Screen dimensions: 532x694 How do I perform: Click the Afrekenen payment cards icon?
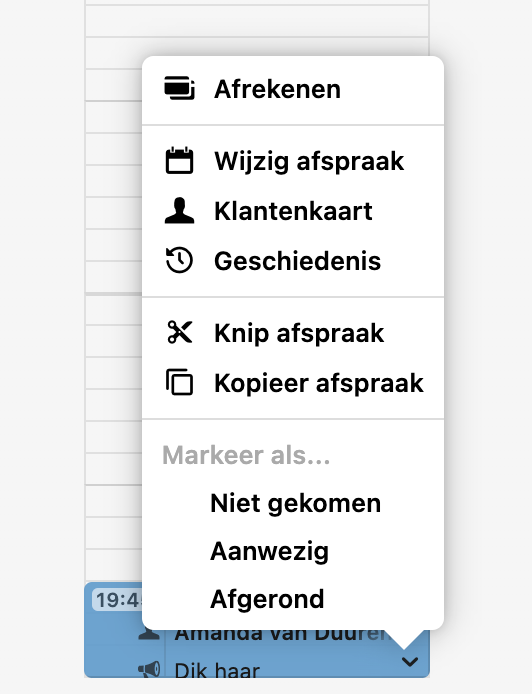tap(179, 89)
